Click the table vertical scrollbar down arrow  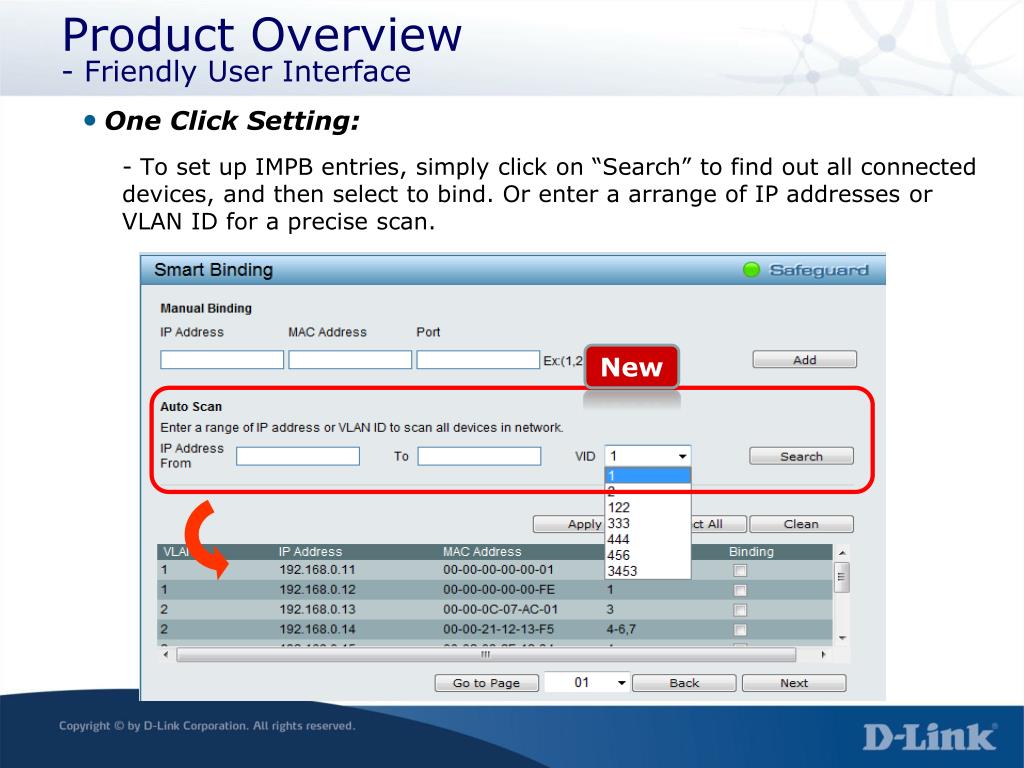point(842,637)
